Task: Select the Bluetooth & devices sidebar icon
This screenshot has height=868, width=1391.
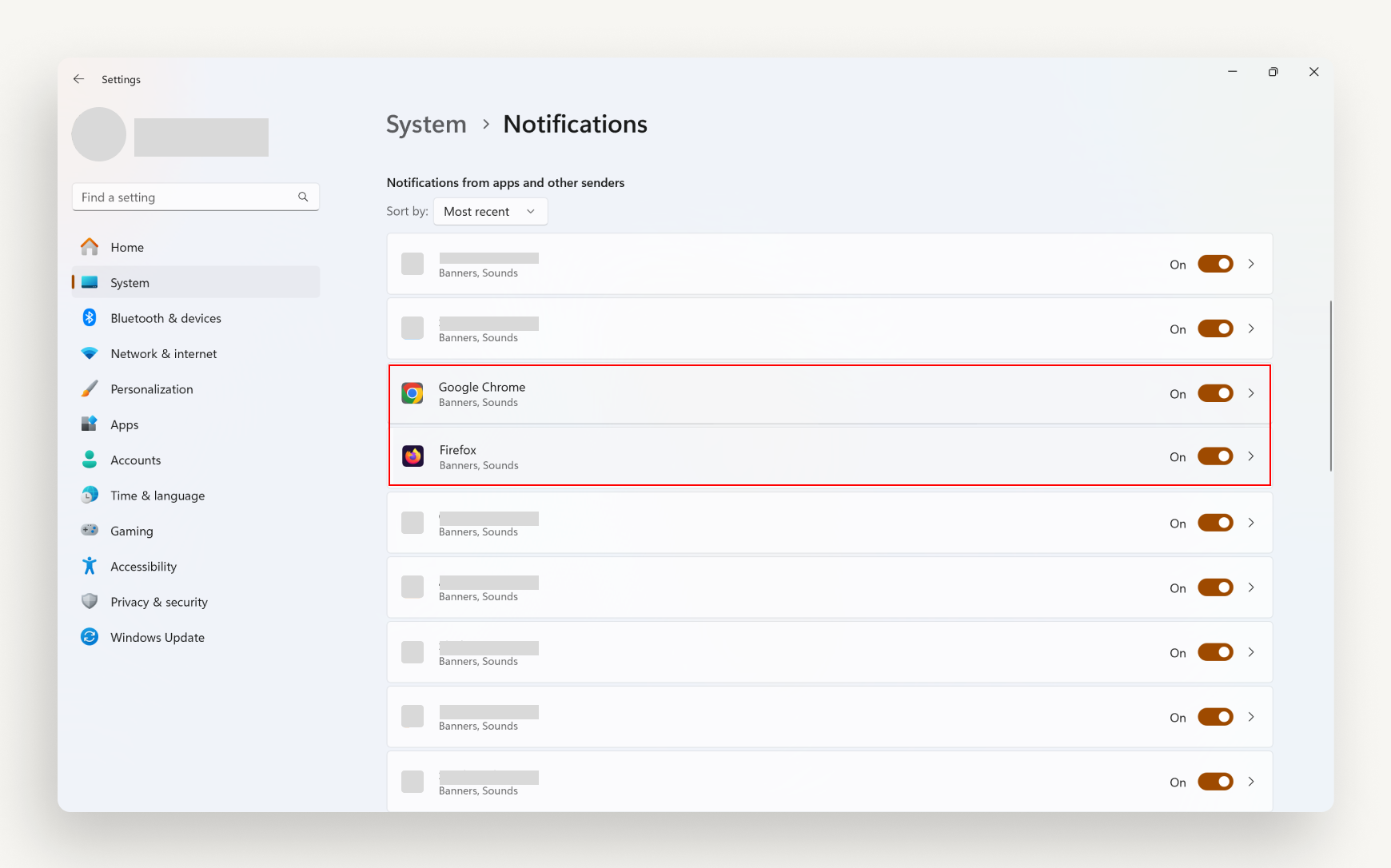Action: coord(89,317)
